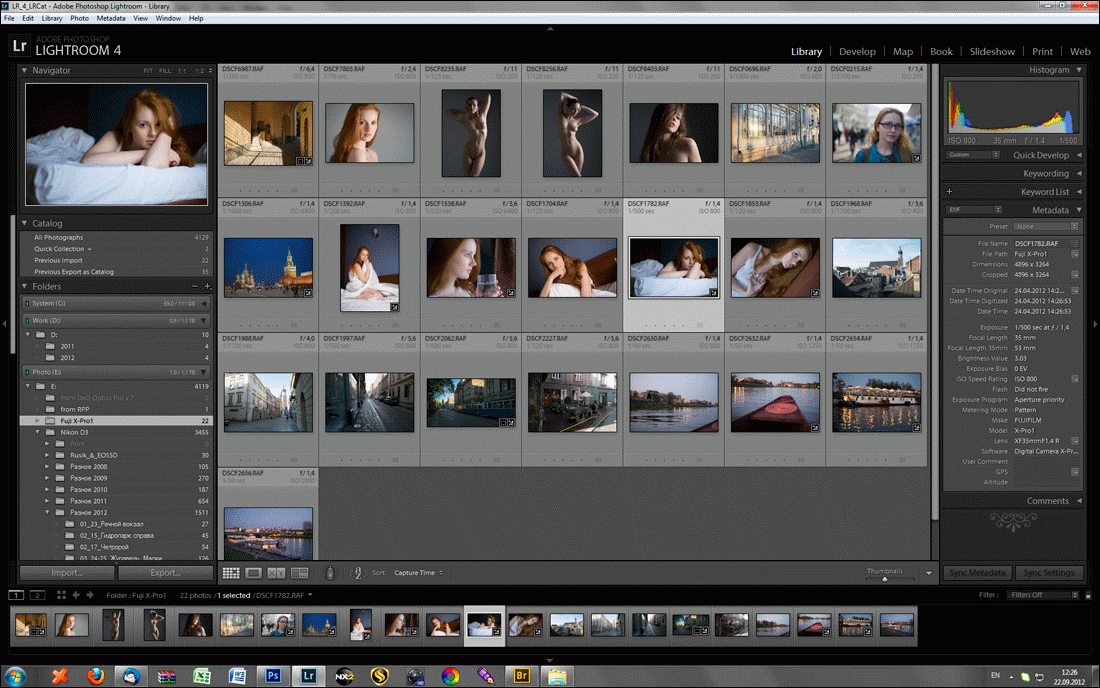Reverse sort direction with a-z icon
Image resolution: width=1100 pixels, height=688 pixels.
pyautogui.click(x=357, y=573)
